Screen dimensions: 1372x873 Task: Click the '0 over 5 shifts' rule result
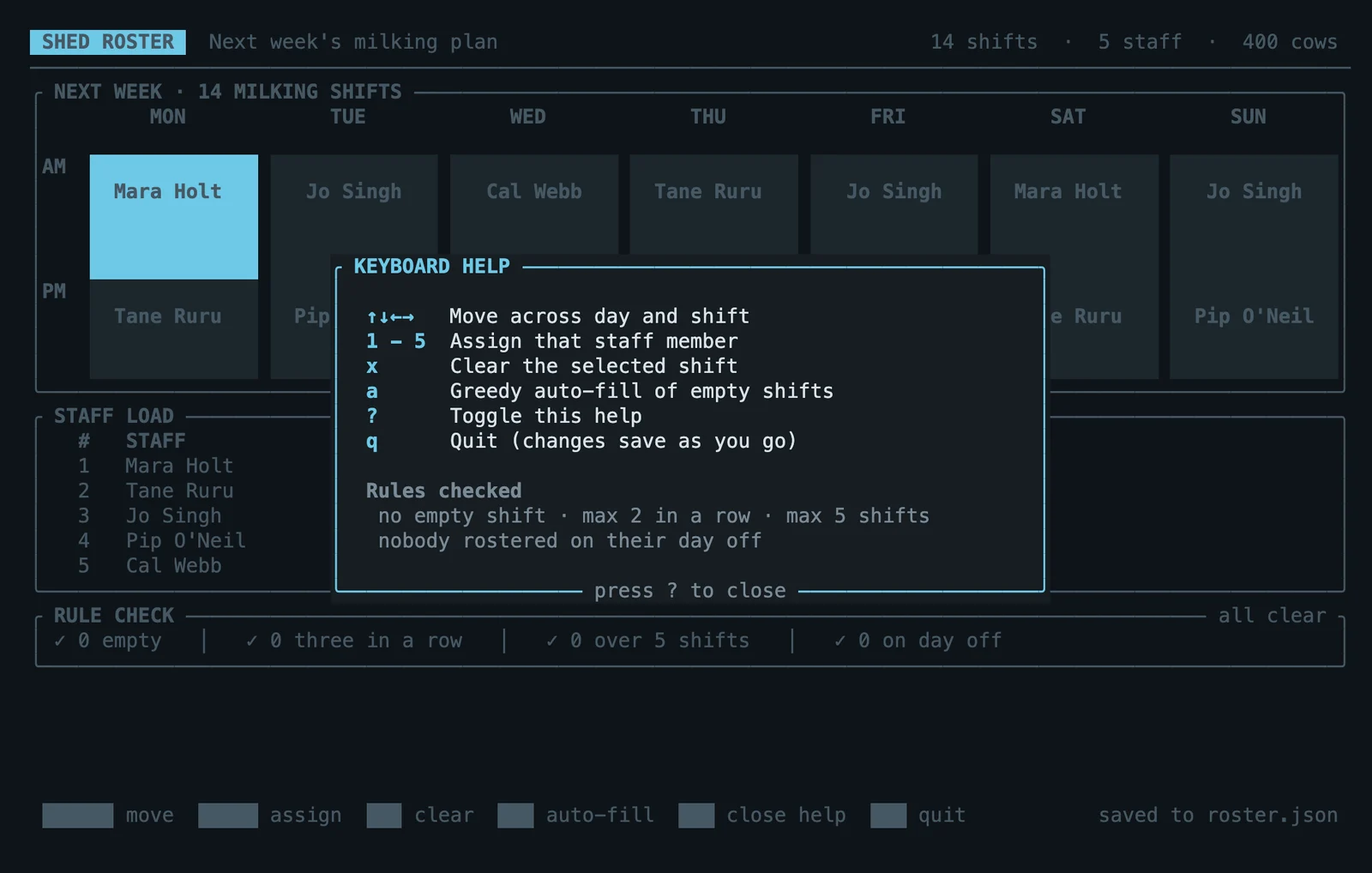[648, 641]
